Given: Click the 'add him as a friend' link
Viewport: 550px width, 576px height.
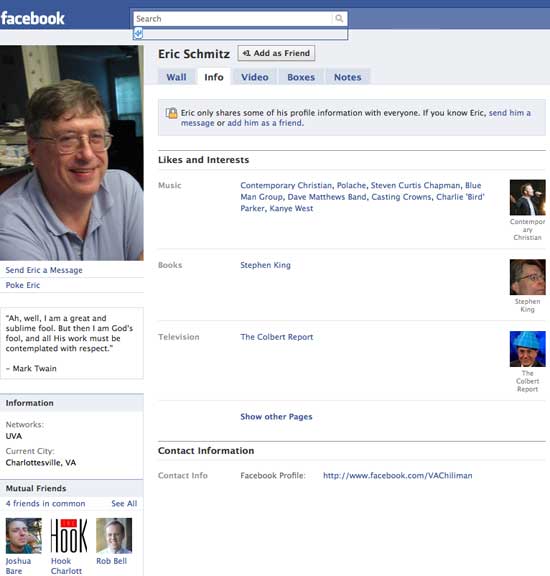Looking at the screenshot, I should pos(265,123).
